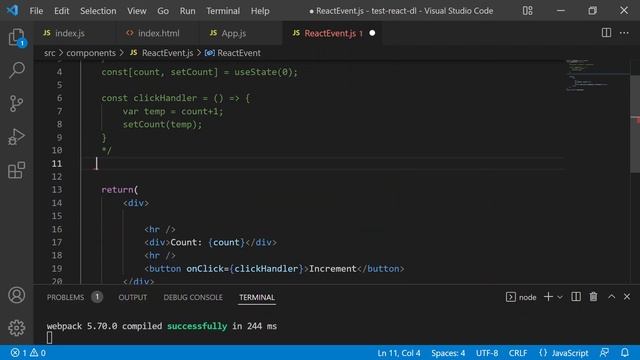Click line number 13 in the gutter
The height and width of the screenshot is (360, 640).
coord(57,190)
